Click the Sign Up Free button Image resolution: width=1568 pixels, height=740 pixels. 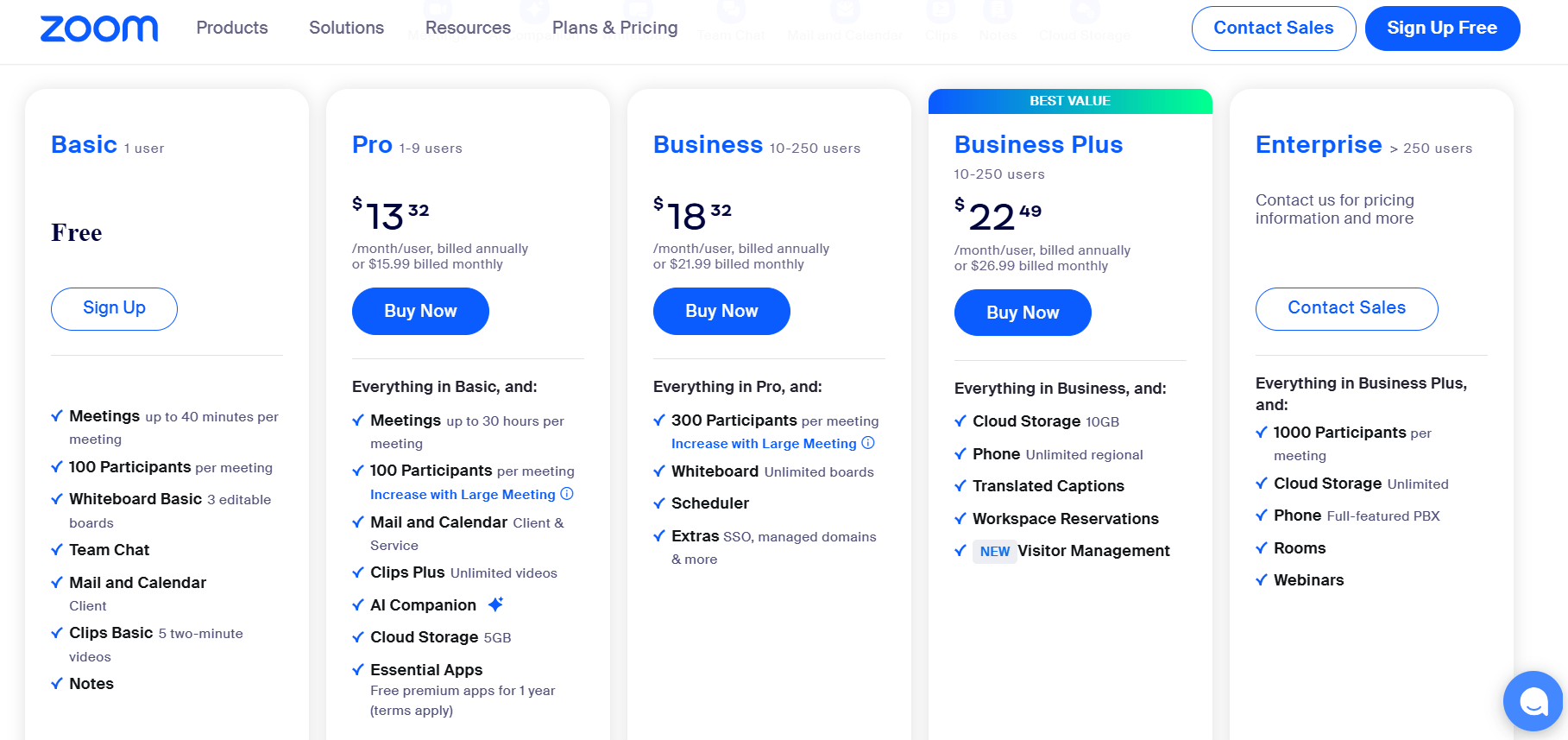1441,28
